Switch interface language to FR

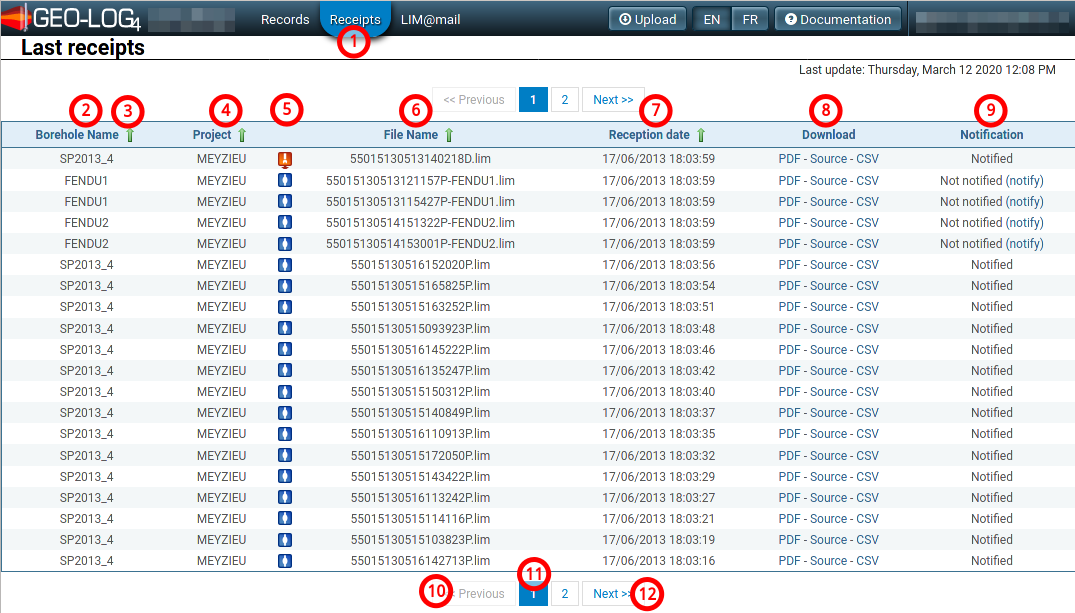[749, 19]
